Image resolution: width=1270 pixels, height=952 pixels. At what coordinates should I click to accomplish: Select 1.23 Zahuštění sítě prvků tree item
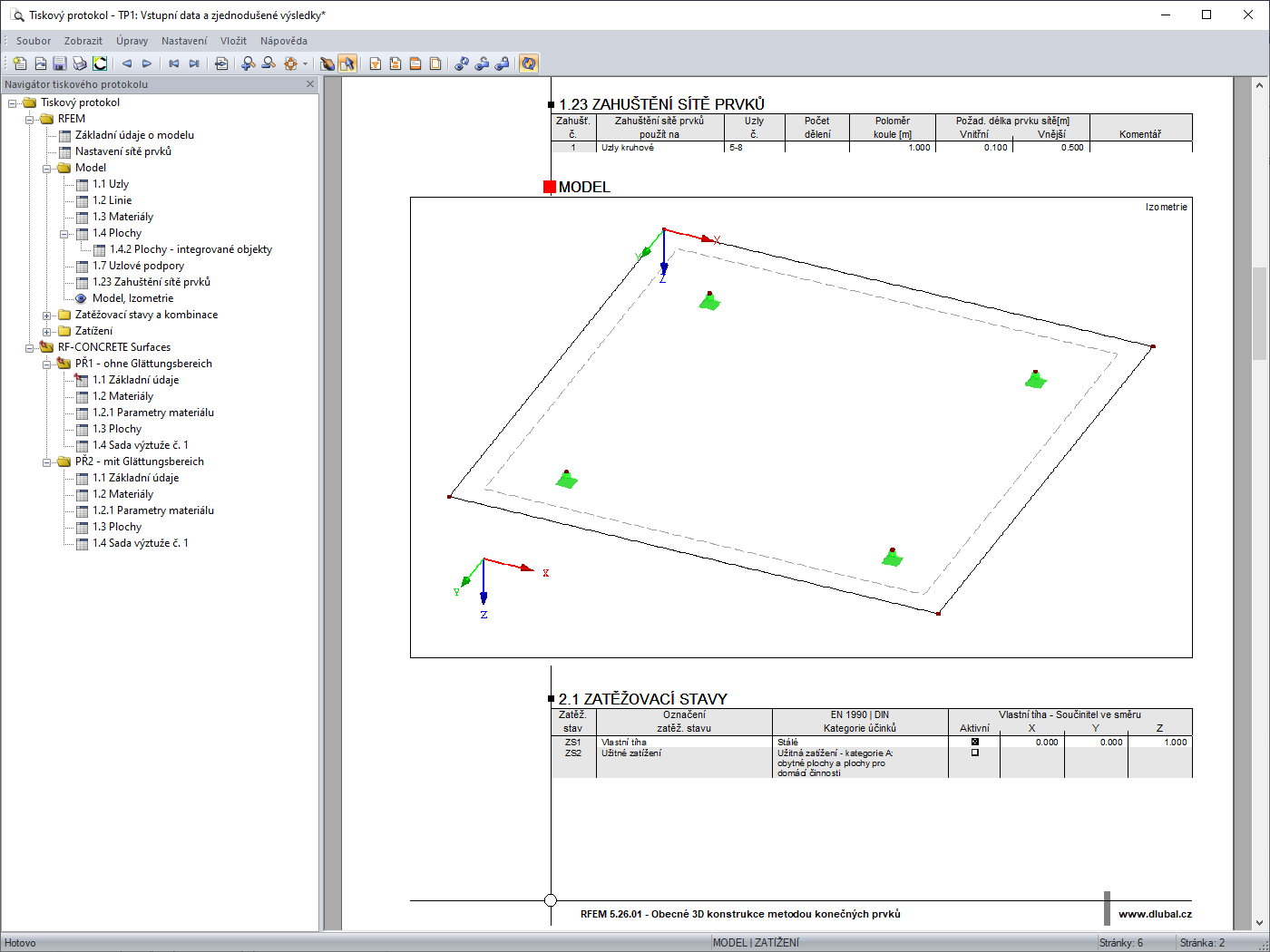coord(151,282)
